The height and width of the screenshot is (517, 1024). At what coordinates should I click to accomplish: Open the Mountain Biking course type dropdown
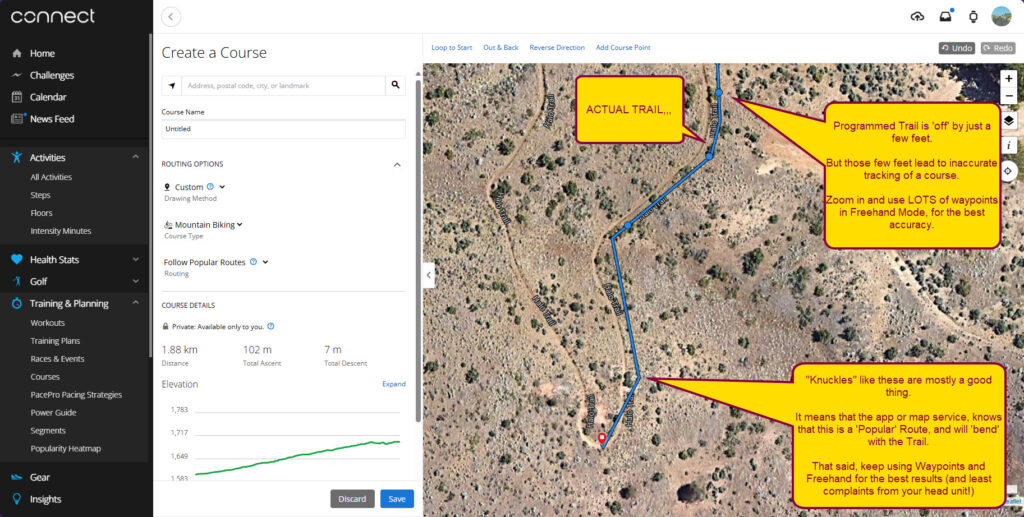coord(240,225)
